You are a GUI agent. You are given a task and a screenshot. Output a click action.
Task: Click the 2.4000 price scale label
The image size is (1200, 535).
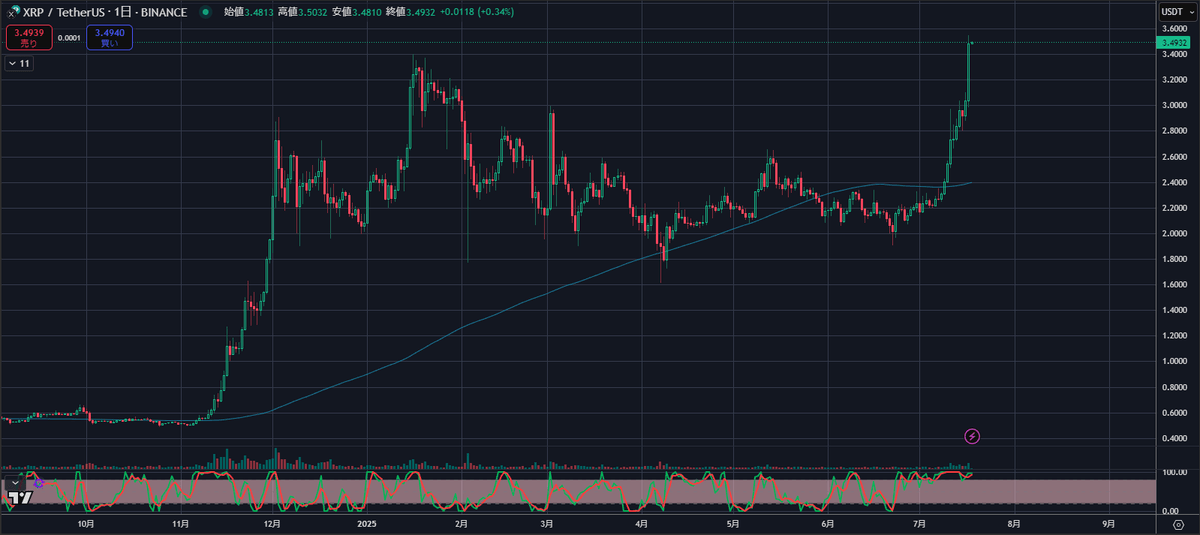(x=1174, y=183)
